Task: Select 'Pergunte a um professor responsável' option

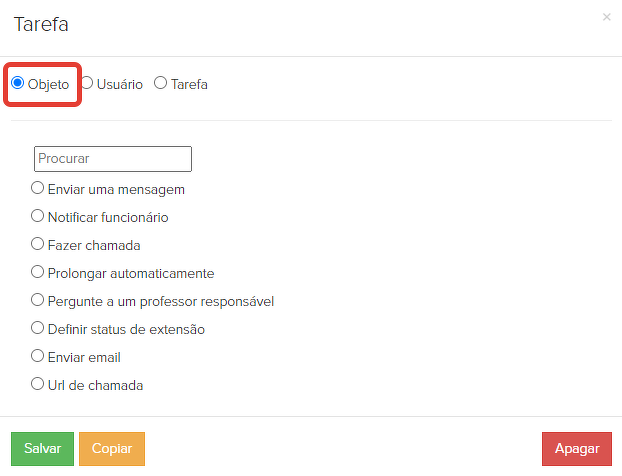Action: click(x=38, y=300)
